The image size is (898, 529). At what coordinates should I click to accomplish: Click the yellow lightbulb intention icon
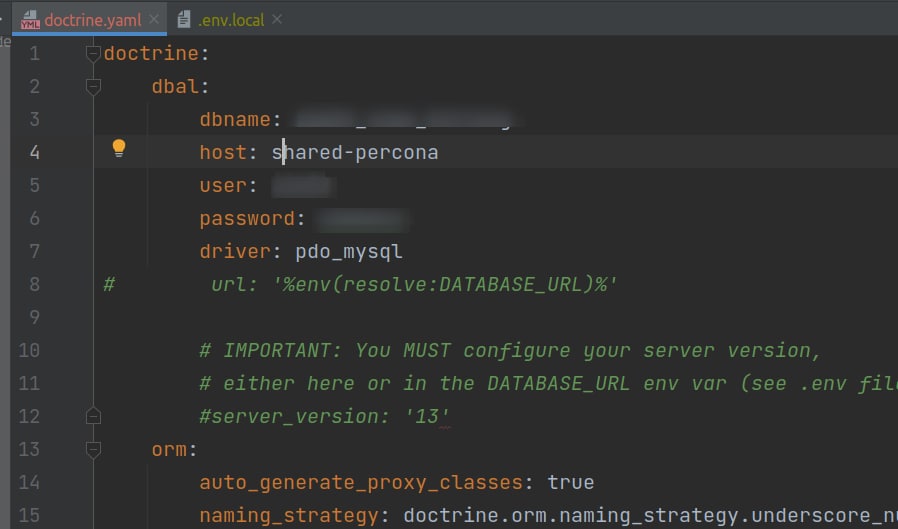tap(119, 148)
